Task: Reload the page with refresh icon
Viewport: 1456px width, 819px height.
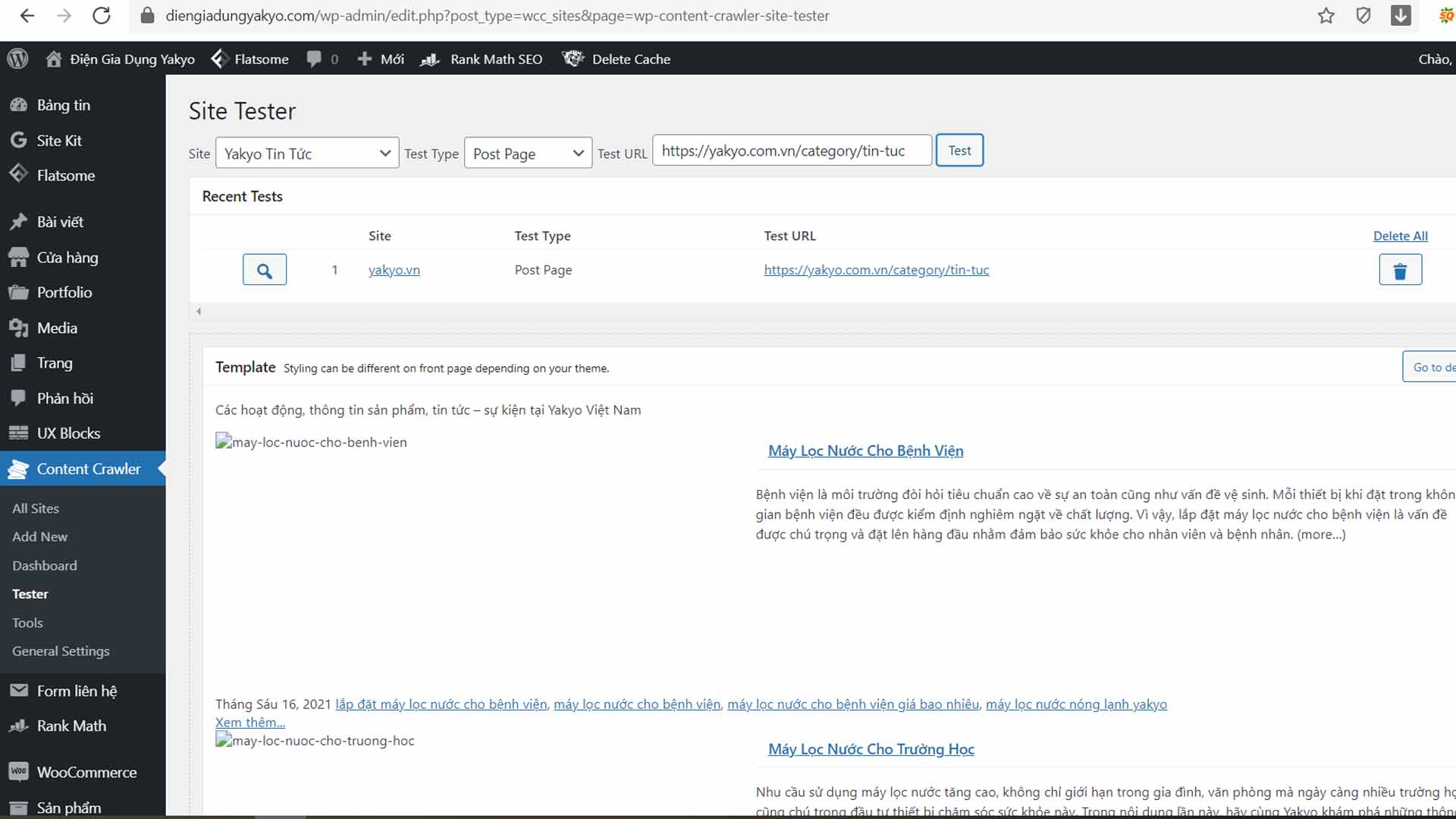Action: coord(102,16)
